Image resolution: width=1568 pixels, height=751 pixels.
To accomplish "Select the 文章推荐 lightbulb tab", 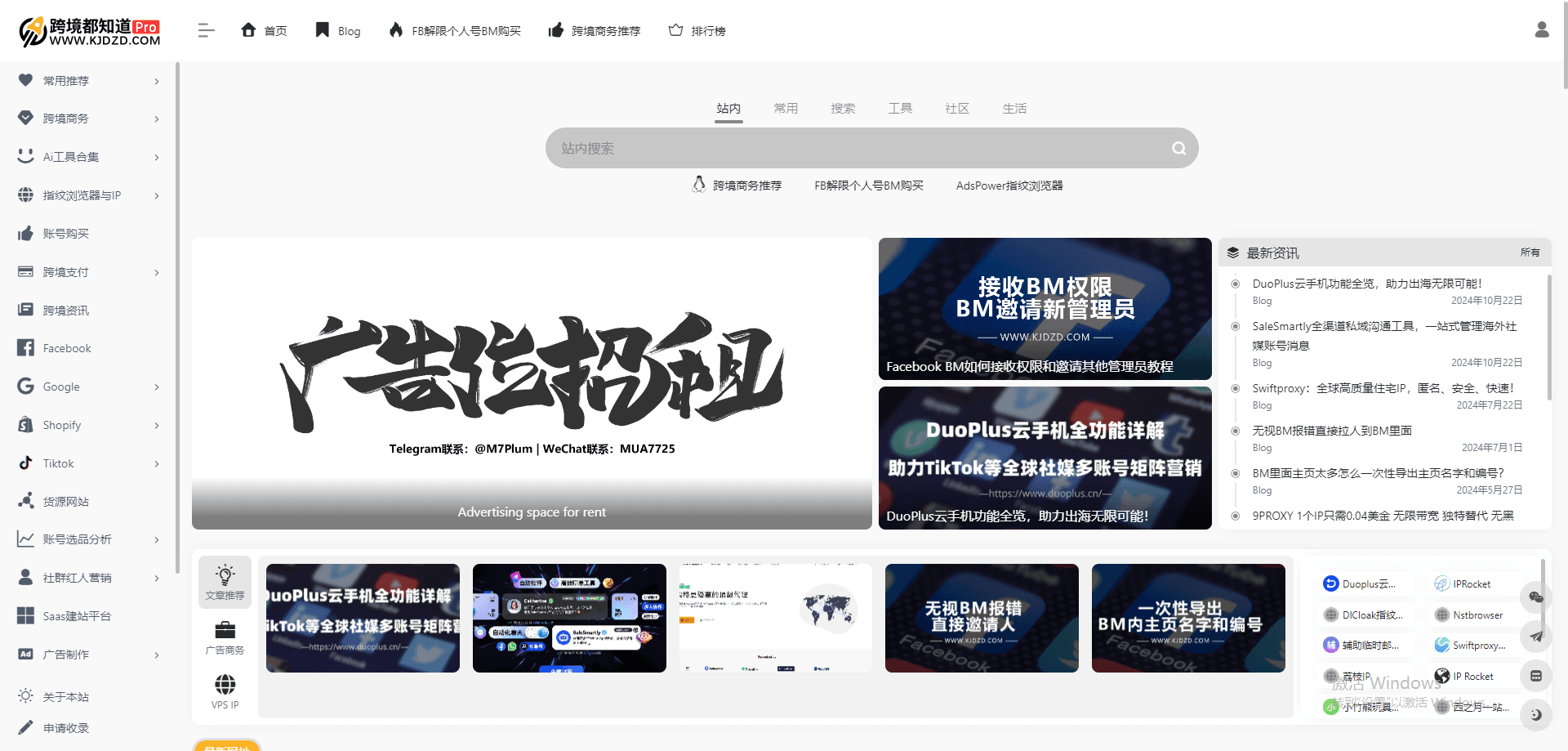I will [x=225, y=582].
